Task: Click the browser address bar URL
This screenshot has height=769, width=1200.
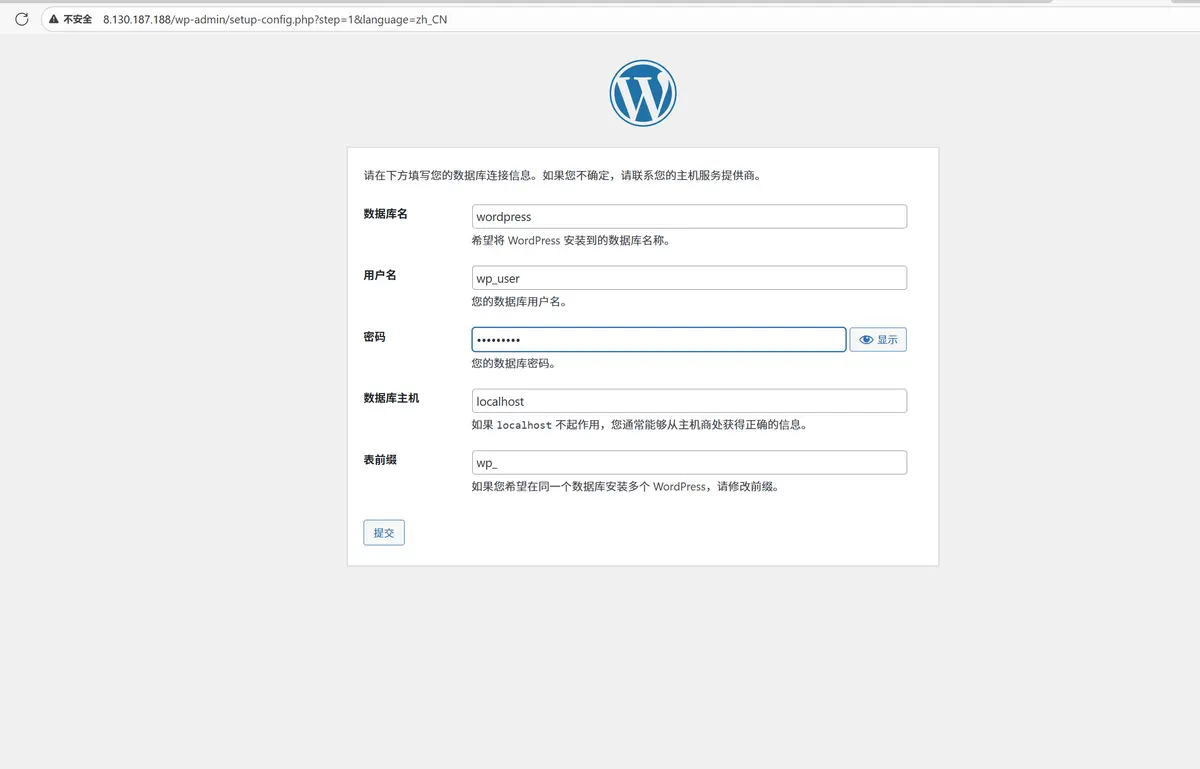Action: (275, 19)
